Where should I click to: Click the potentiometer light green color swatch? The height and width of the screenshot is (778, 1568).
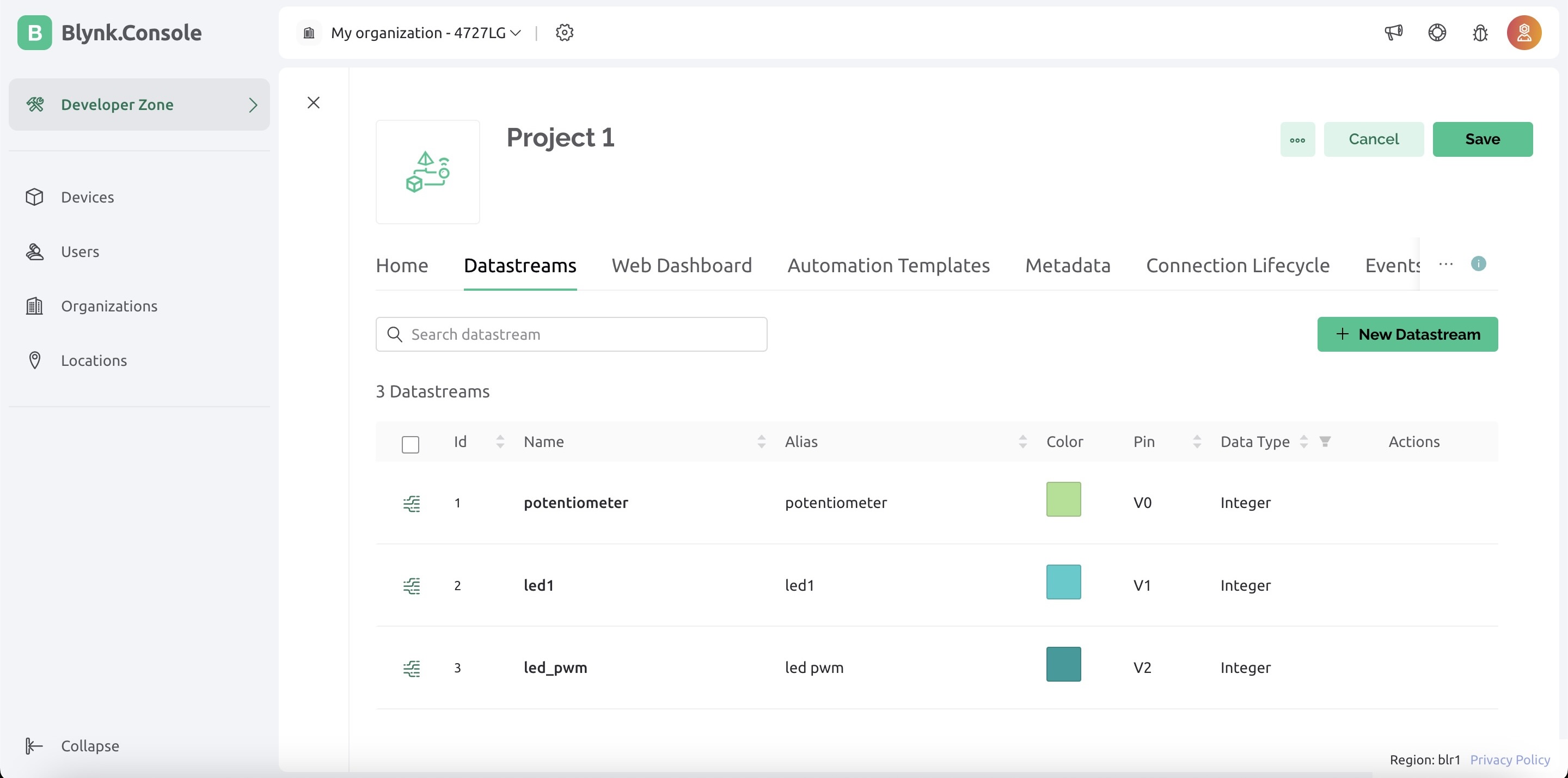pos(1063,499)
